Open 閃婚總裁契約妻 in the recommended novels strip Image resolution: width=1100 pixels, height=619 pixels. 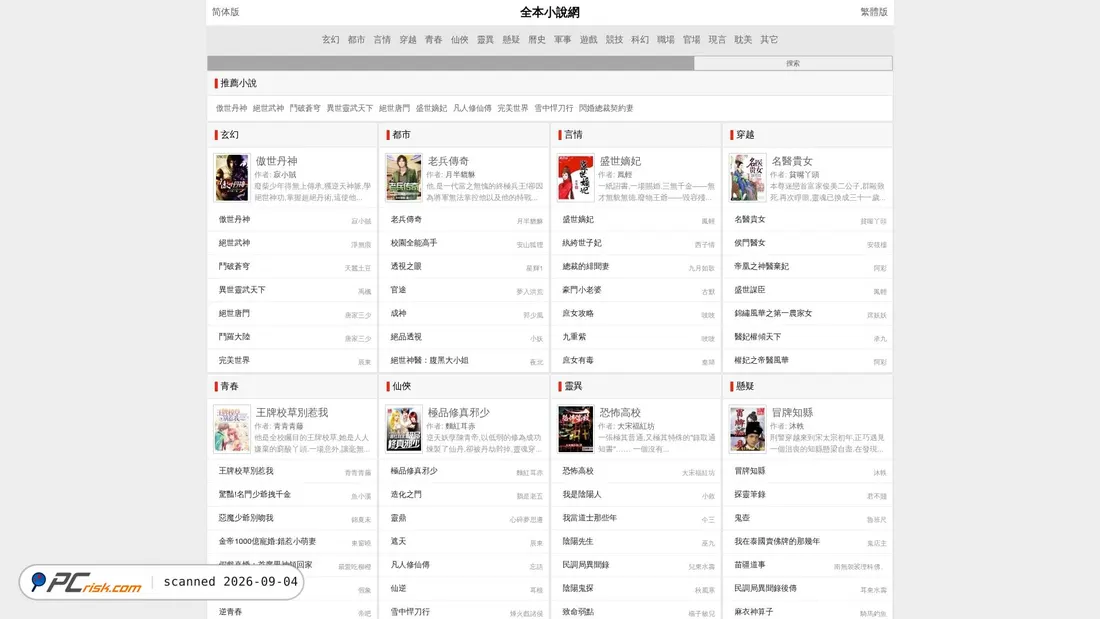coord(606,108)
